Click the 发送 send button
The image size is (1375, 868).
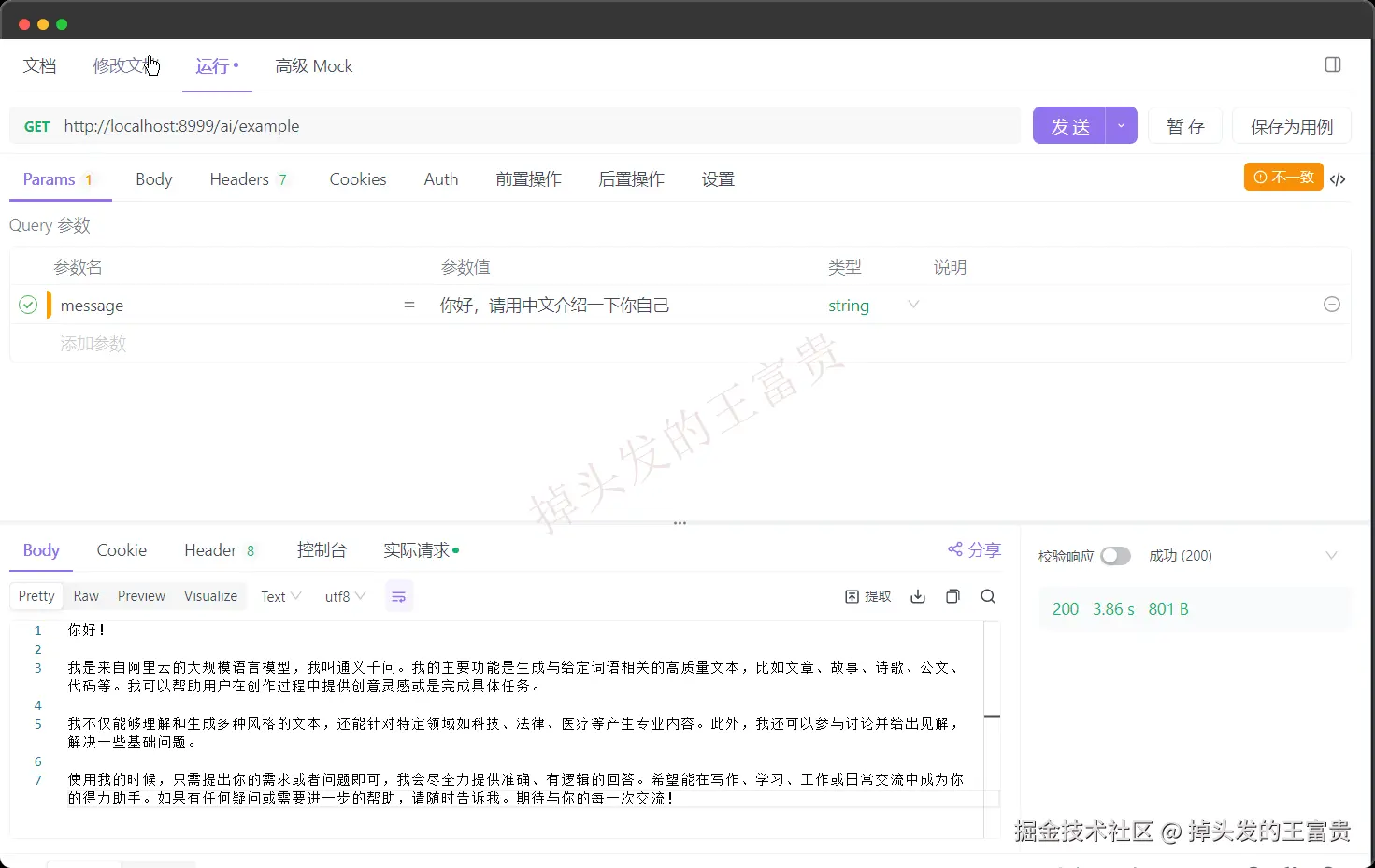1069,125
